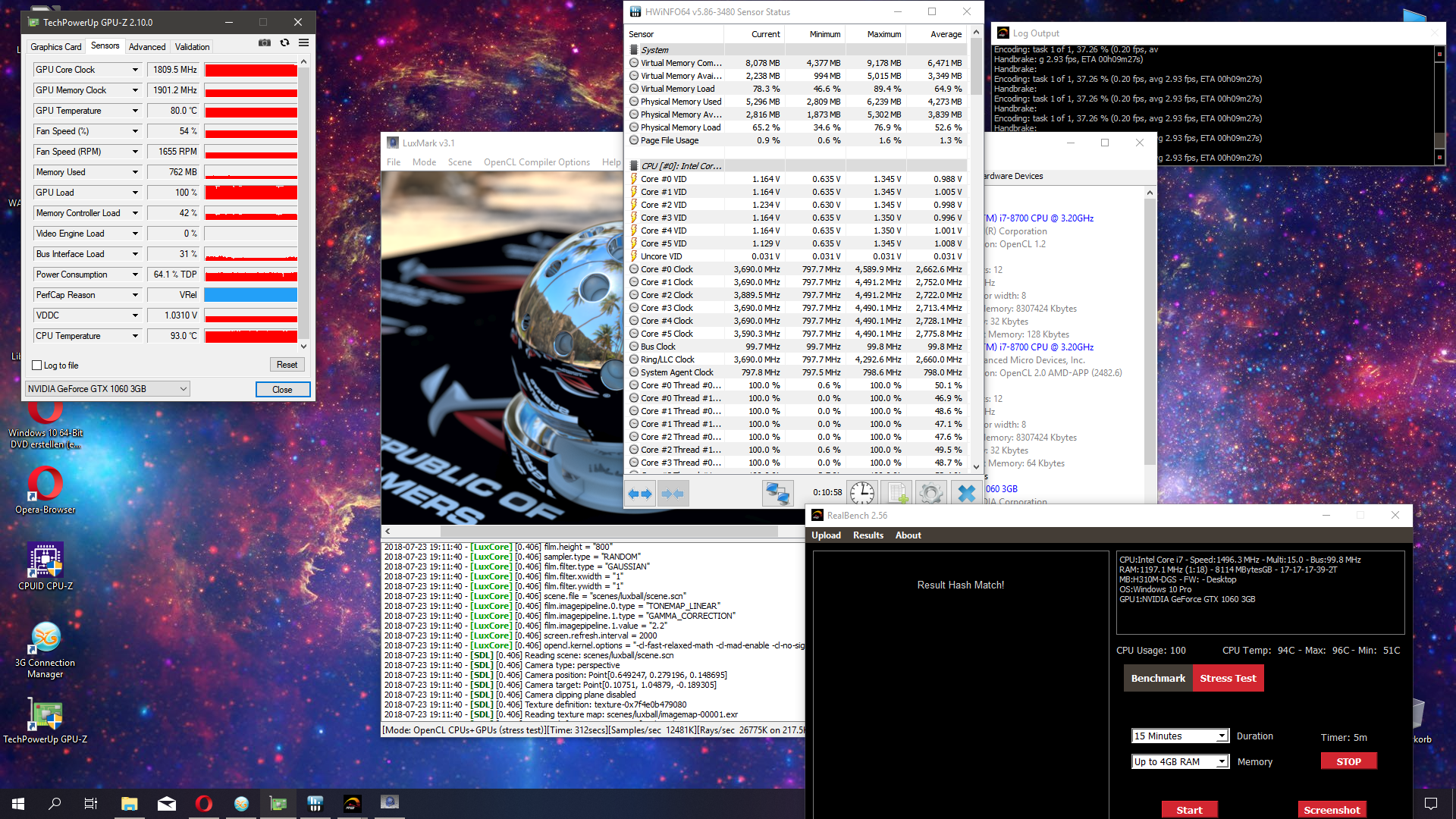Click HWiNFO logging sheet plus icon
Screen dimensions: 1456x819
897,494
